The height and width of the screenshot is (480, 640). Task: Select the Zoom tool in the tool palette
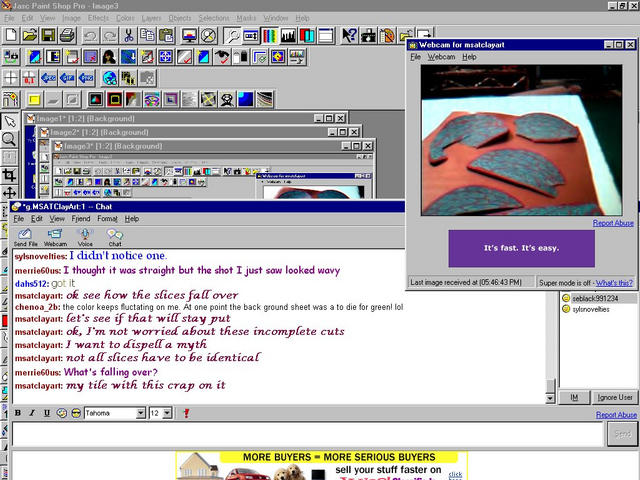click(9, 139)
